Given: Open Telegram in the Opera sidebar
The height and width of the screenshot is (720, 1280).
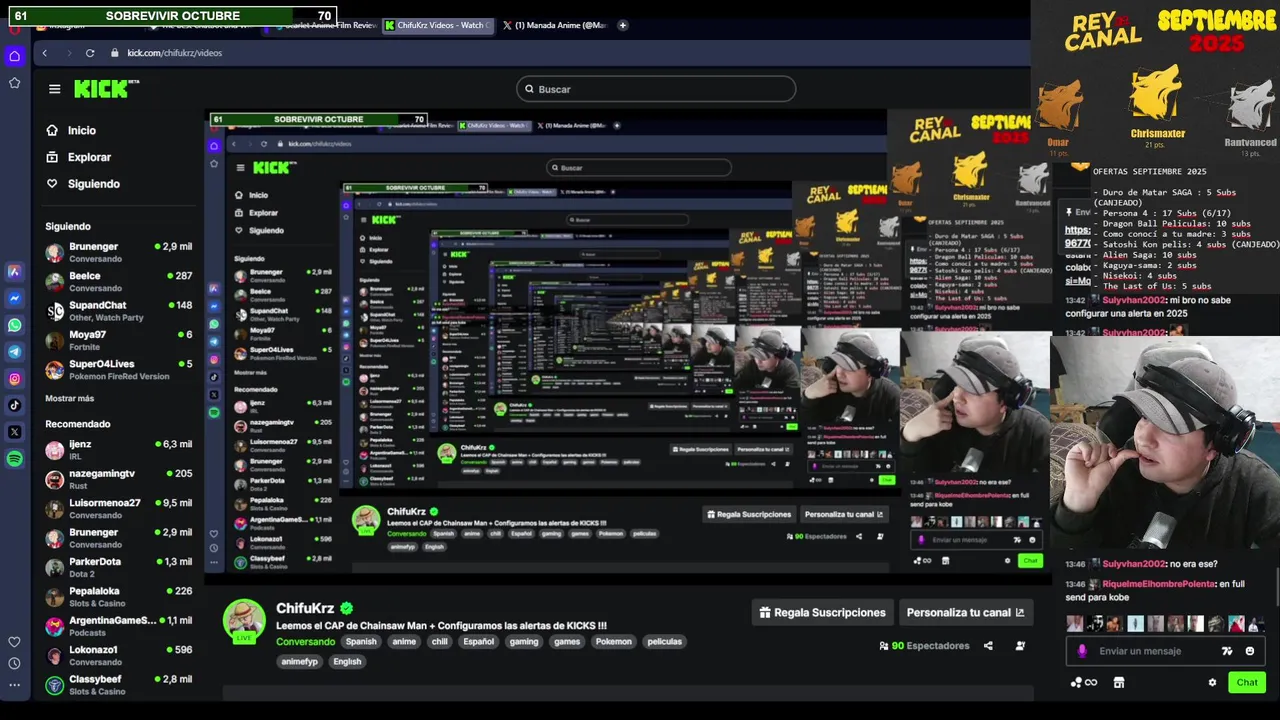Looking at the screenshot, I should tap(14, 352).
